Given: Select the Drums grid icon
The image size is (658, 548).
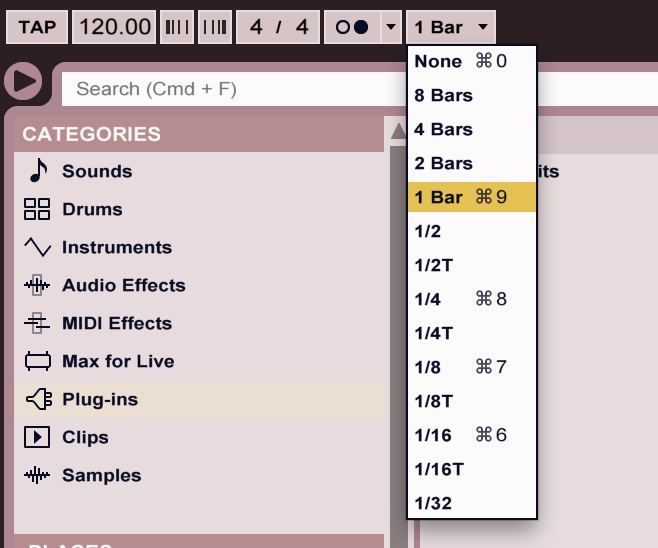Looking at the screenshot, I should point(37,209).
